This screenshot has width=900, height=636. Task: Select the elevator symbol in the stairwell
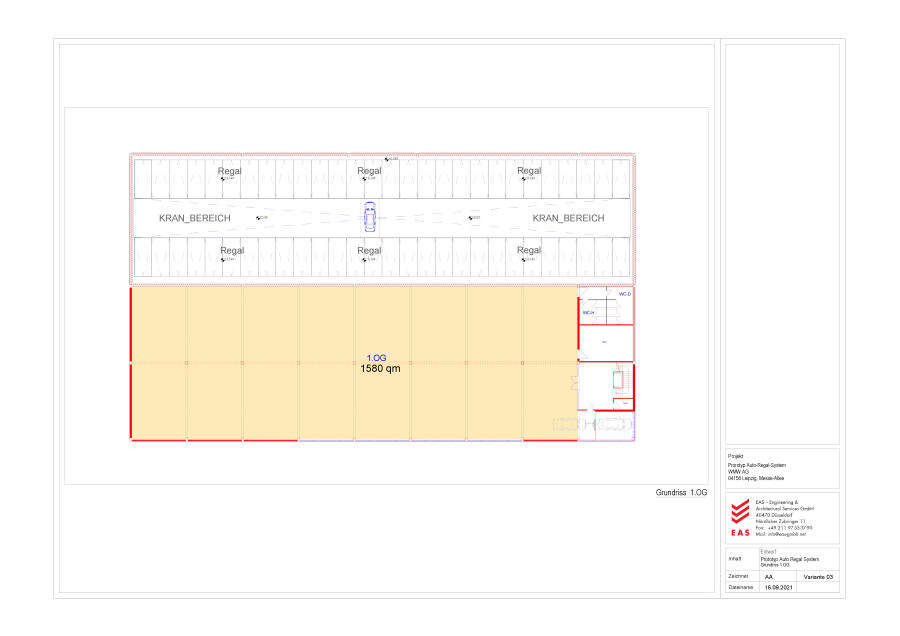tap(617, 382)
